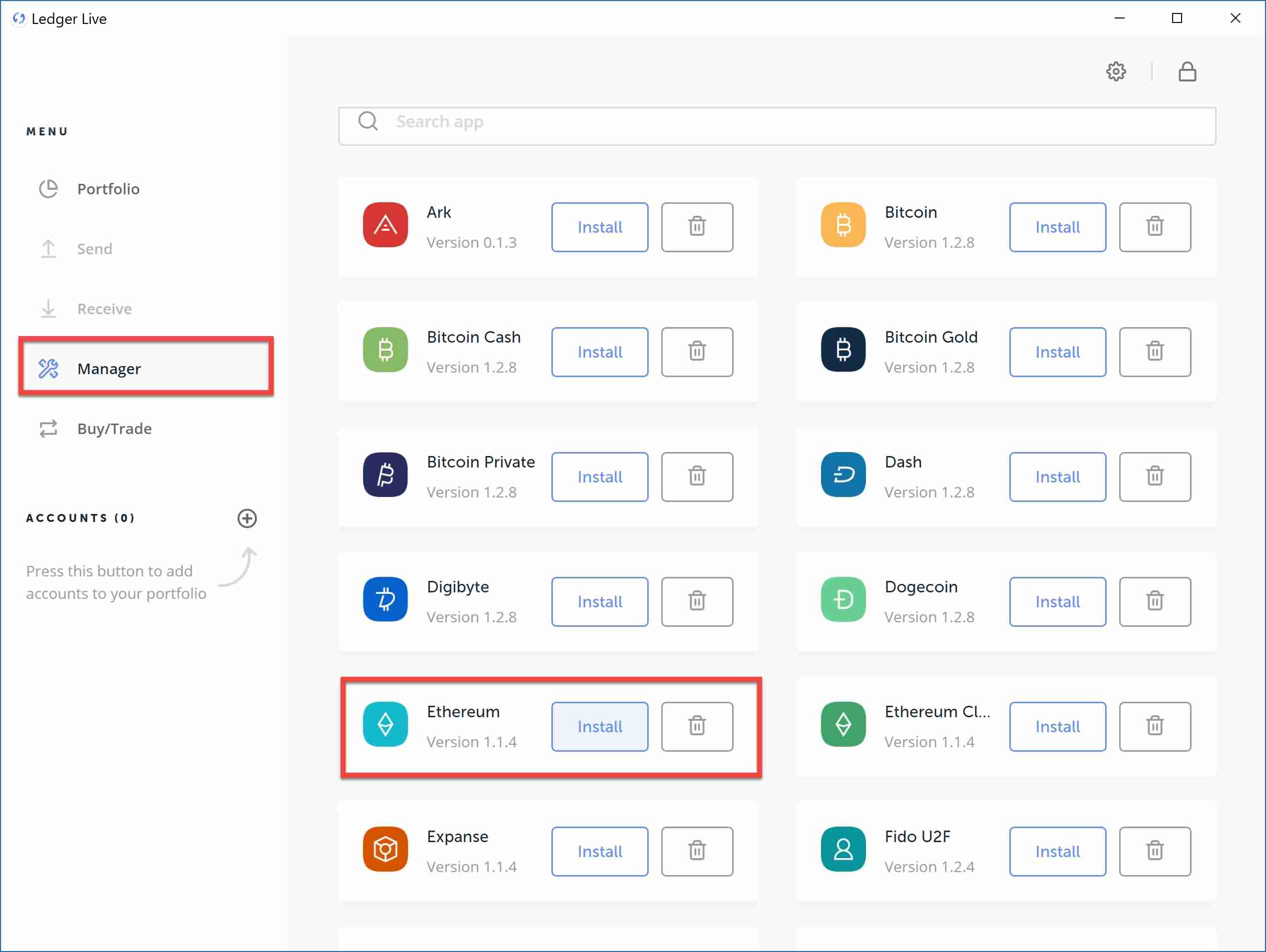This screenshot has width=1266, height=952.
Task: Click the Dogecoin app icon
Action: coord(843,599)
